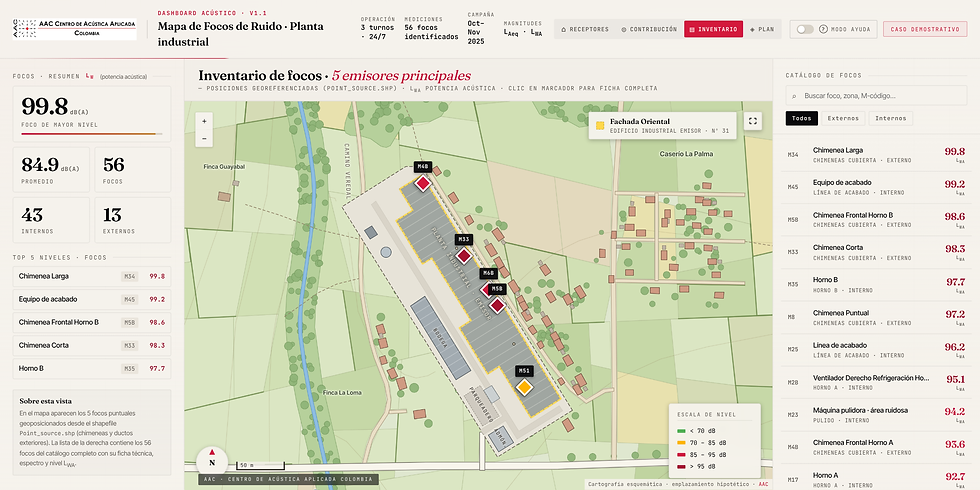Filter catalog by Externos

pyautogui.click(x=843, y=118)
